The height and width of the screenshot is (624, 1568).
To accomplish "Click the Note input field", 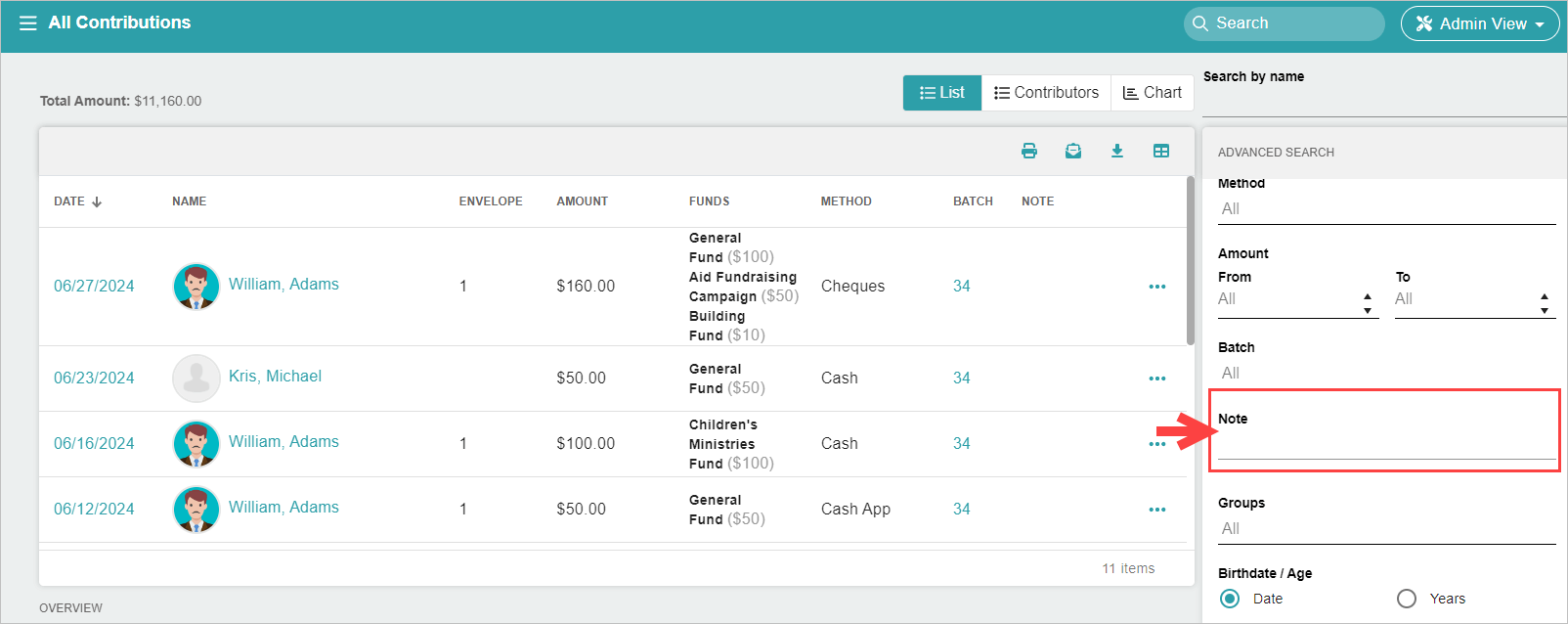I will click(x=1386, y=446).
